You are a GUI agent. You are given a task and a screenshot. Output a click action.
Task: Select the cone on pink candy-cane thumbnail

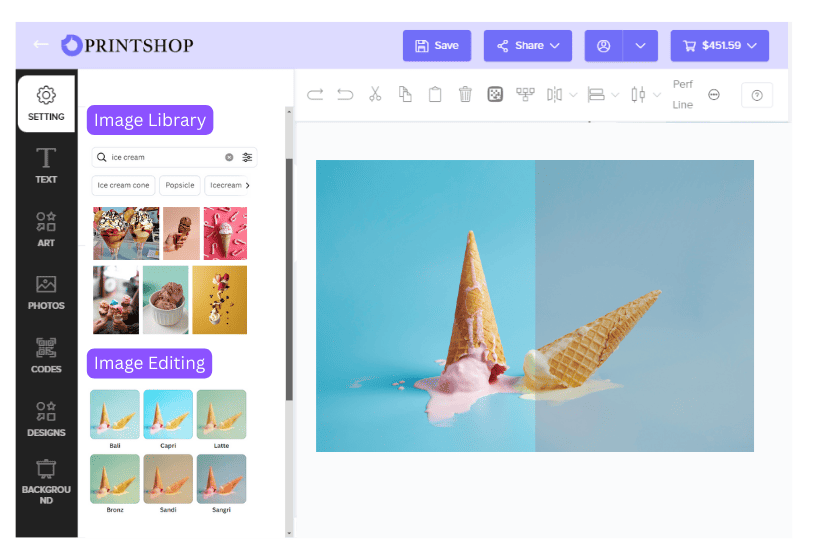(x=225, y=233)
